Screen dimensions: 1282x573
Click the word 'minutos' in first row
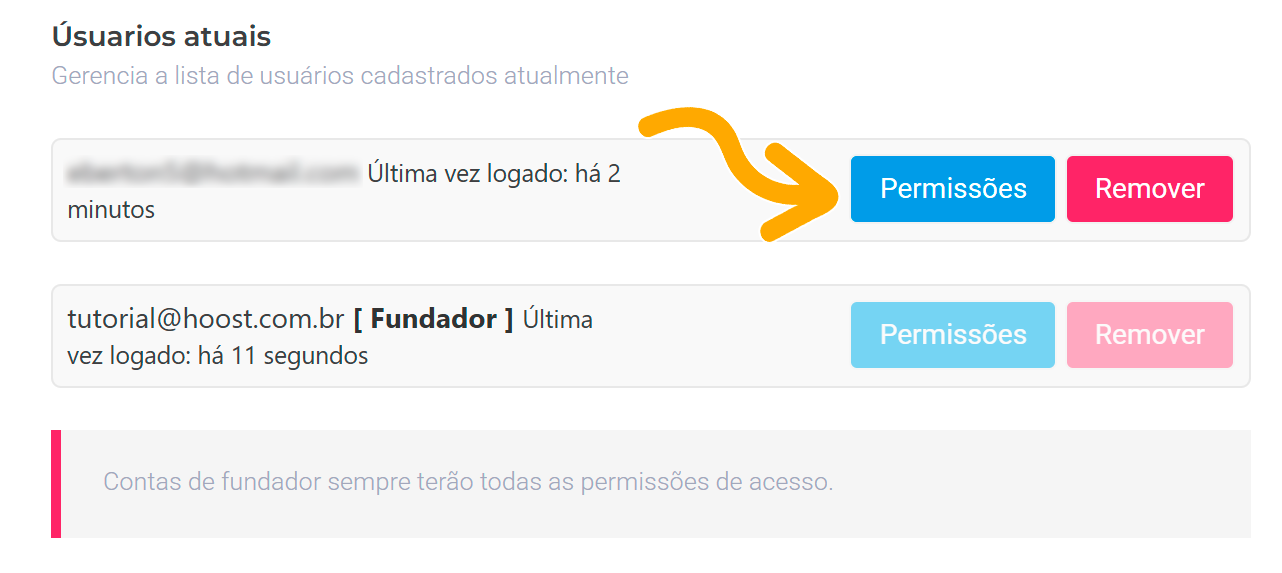[x=111, y=211]
